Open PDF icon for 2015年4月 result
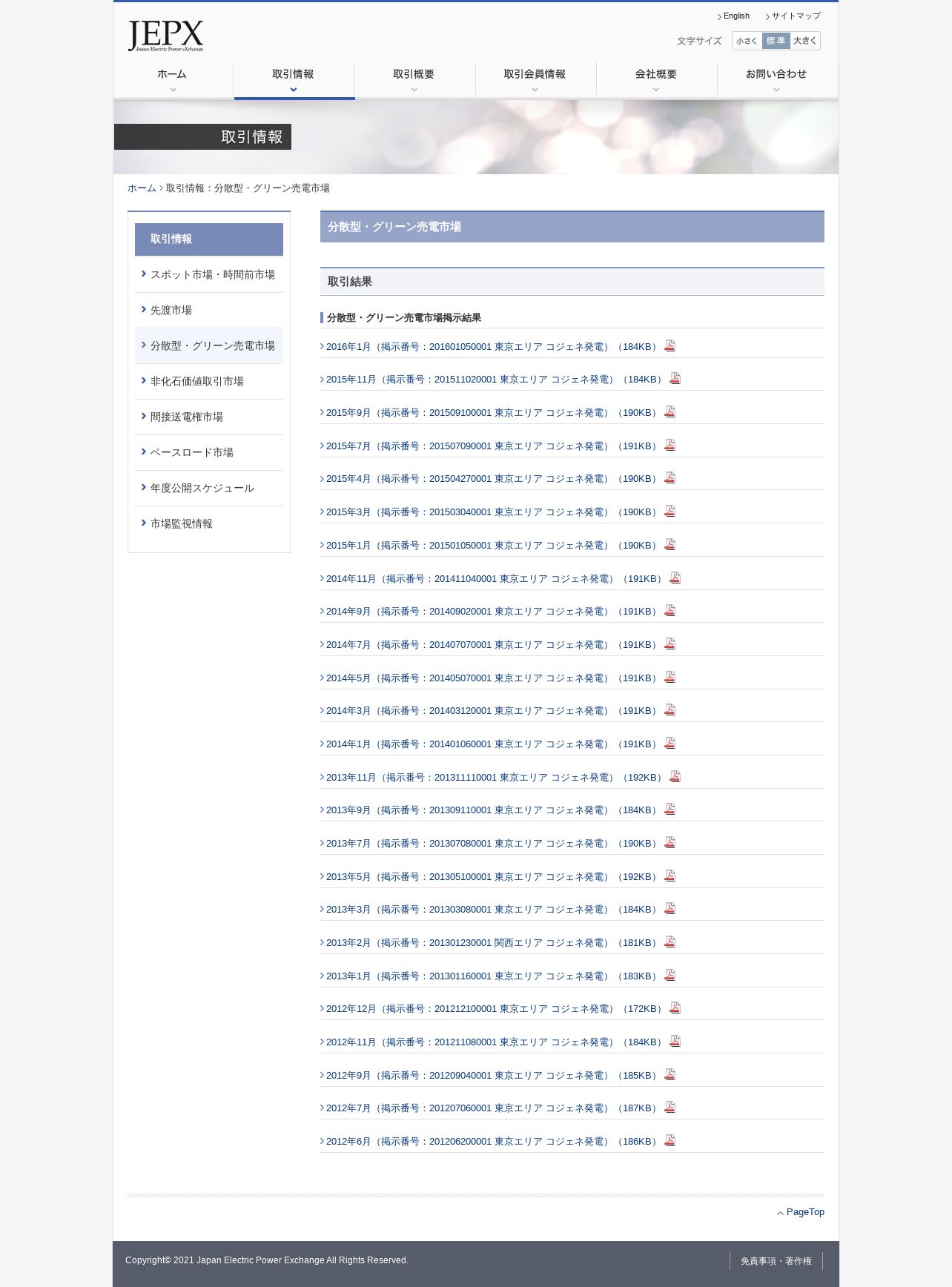952x1287 pixels. click(670, 477)
